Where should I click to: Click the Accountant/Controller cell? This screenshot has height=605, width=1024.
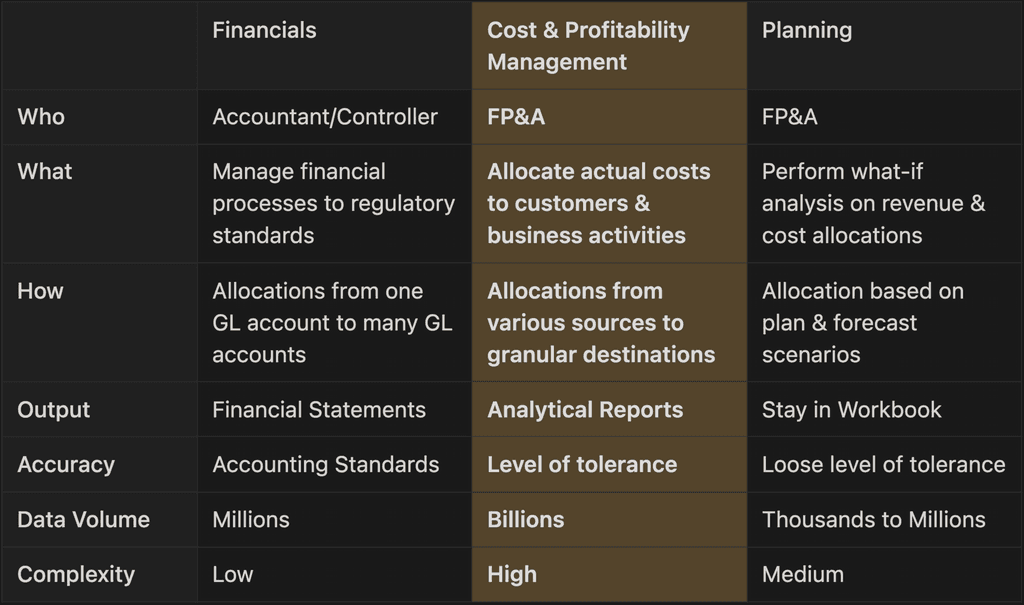(x=325, y=117)
